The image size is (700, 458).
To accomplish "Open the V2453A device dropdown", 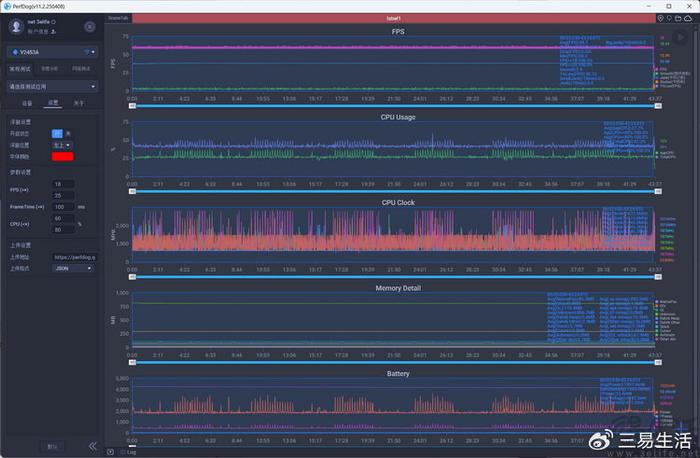I will pos(53,52).
